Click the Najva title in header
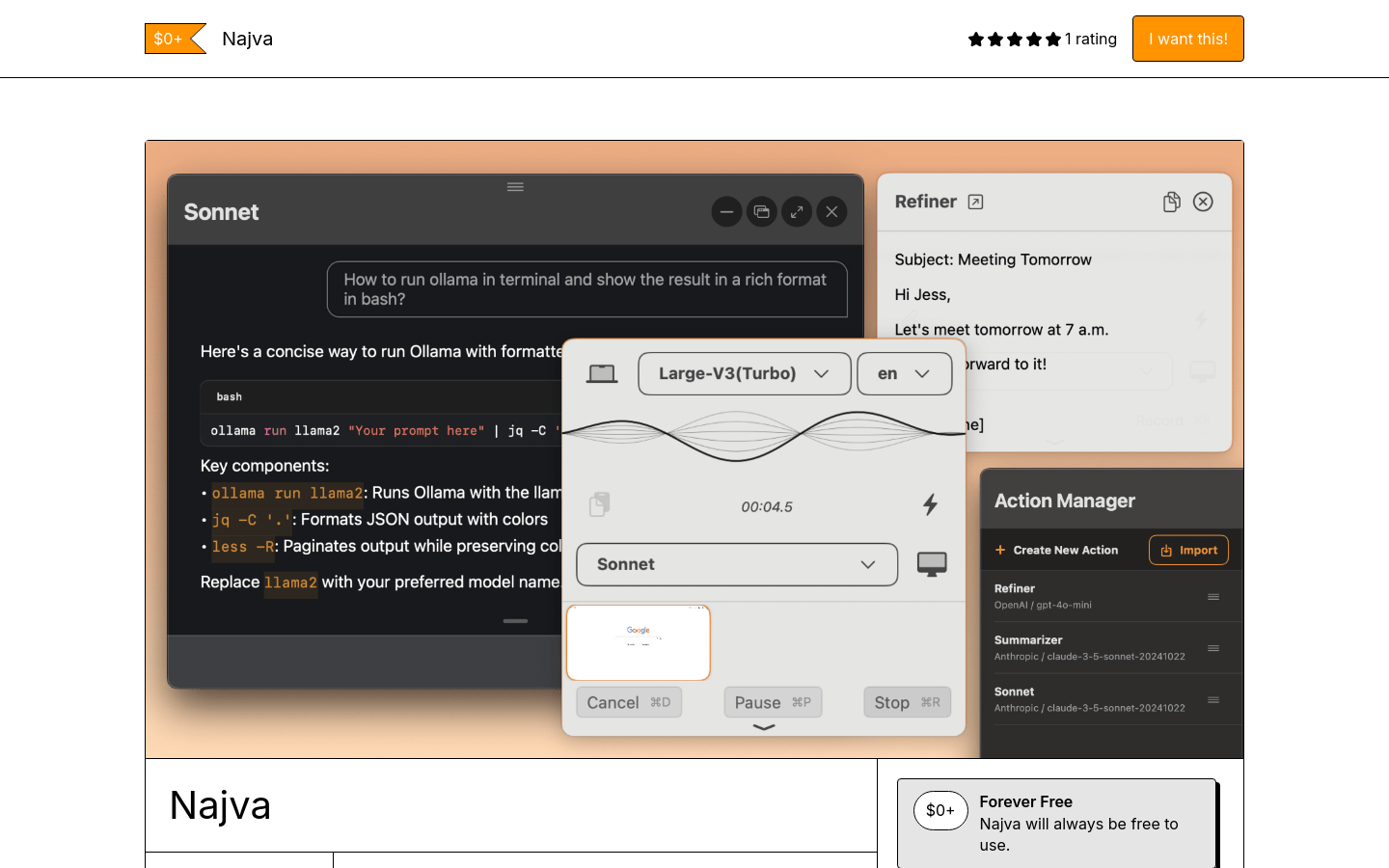1389x868 pixels. (247, 39)
